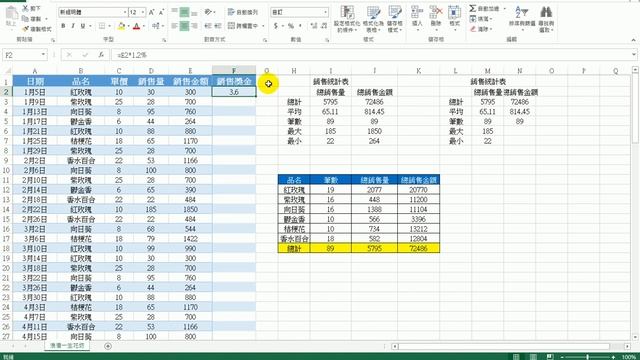Image resolution: width=640 pixels, height=360 pixels.
Task: Increase decimal places
Action: pos(314,26)
